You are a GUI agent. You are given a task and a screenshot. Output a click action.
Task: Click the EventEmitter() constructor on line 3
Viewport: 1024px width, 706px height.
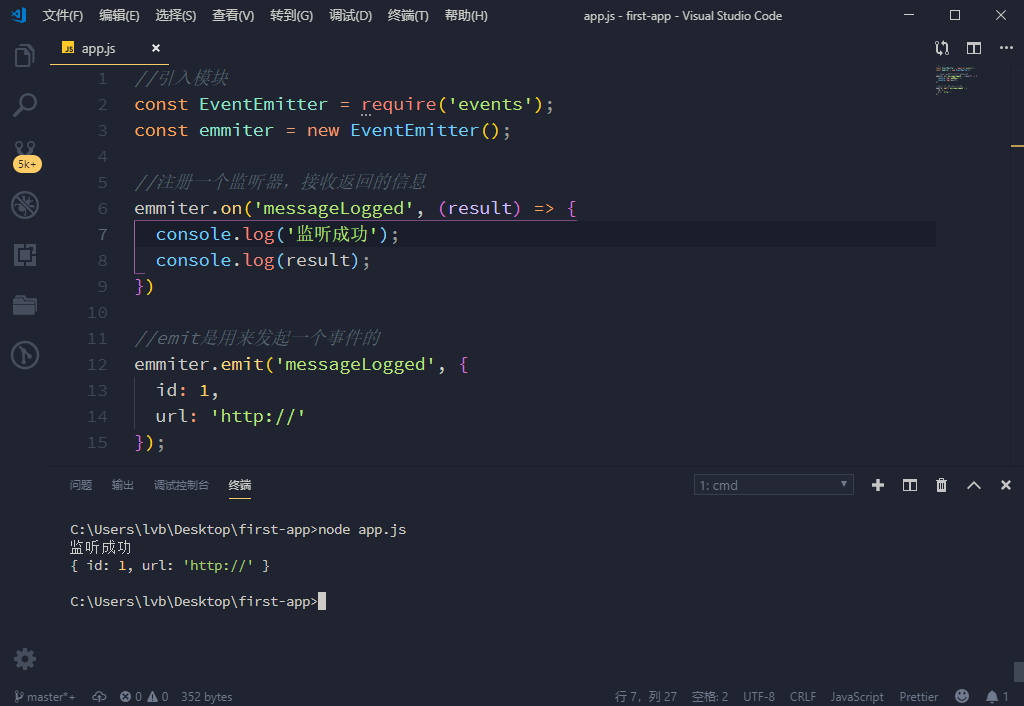(x=425, y=131)
